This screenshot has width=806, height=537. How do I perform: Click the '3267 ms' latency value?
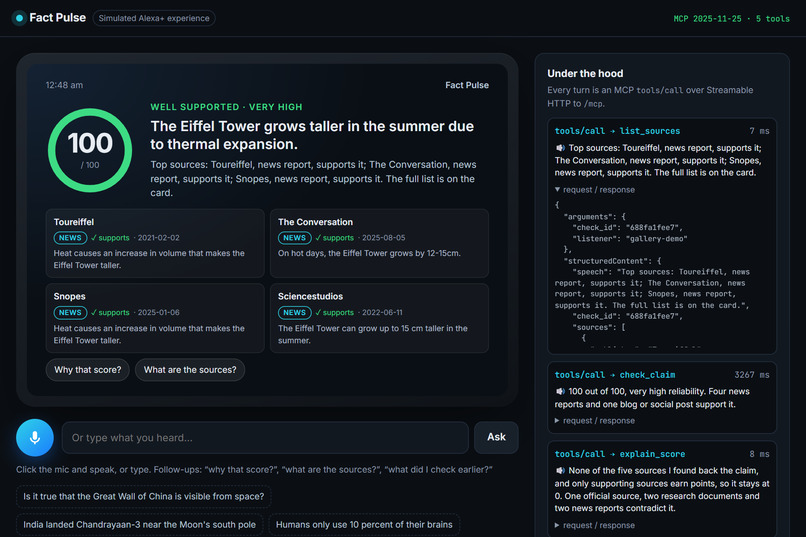752,375
